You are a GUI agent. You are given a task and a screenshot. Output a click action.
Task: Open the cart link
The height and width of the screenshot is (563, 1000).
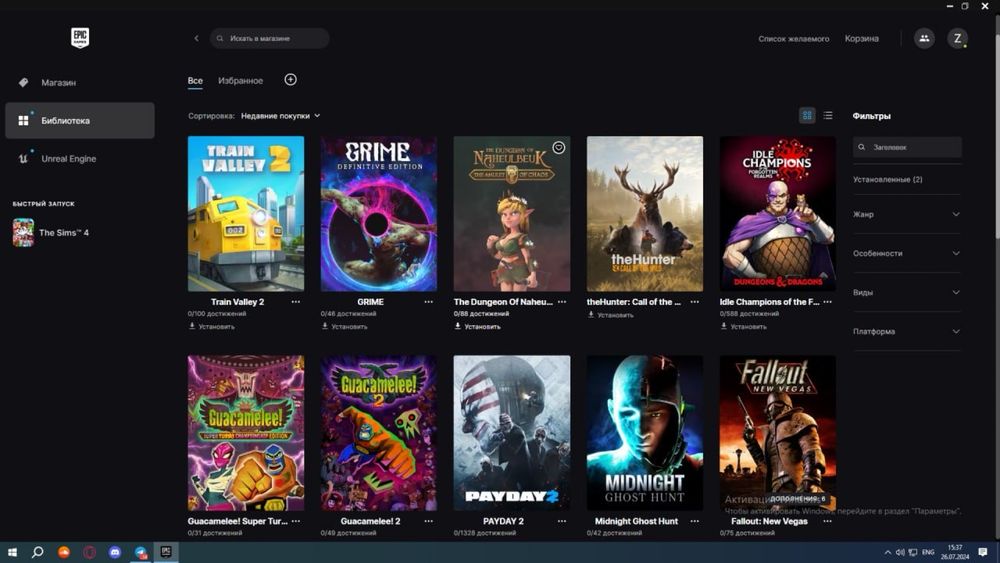(862, 39)
